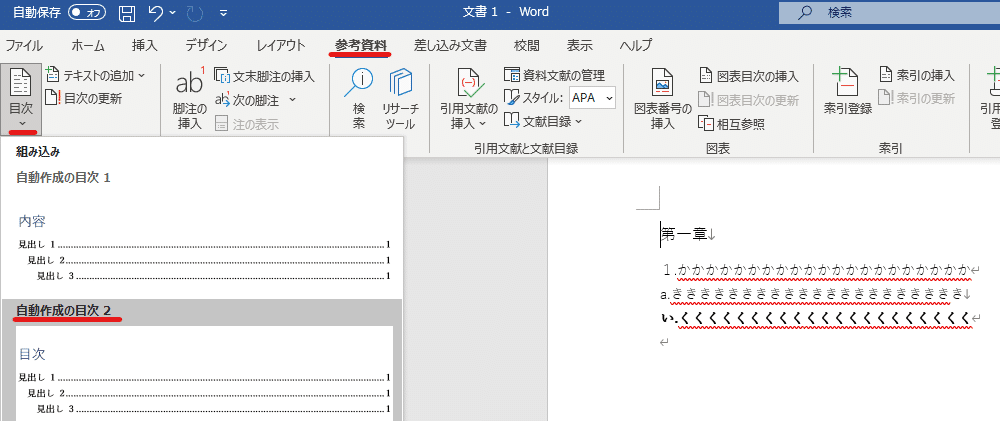Select 自動作成の目次 1 preview thumbnail
This screenshot has width=1000, height=421.
tap(203, 246)
